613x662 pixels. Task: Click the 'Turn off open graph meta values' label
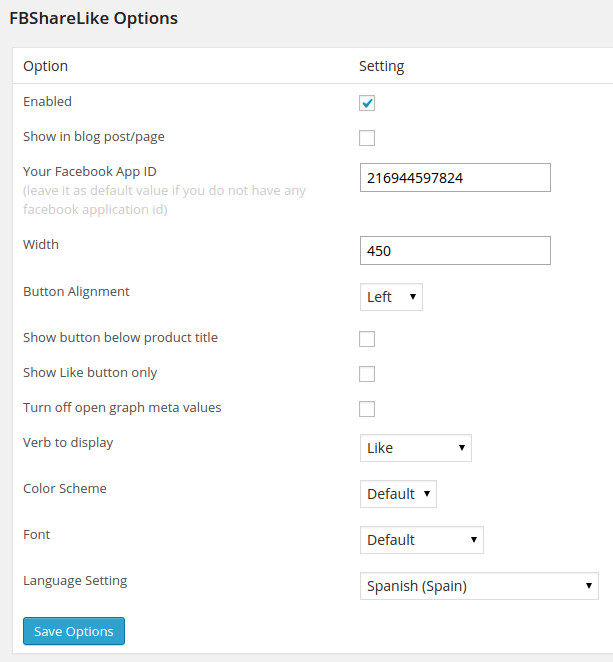(122, 408)
